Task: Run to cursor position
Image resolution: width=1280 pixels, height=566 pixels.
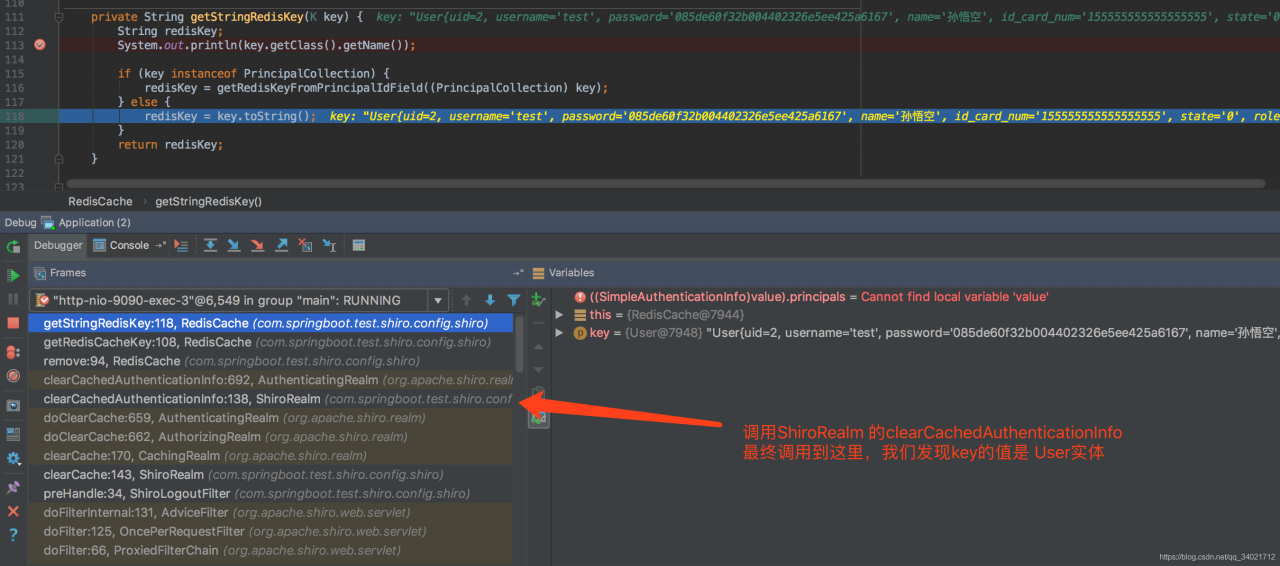Action: point(329,245)
